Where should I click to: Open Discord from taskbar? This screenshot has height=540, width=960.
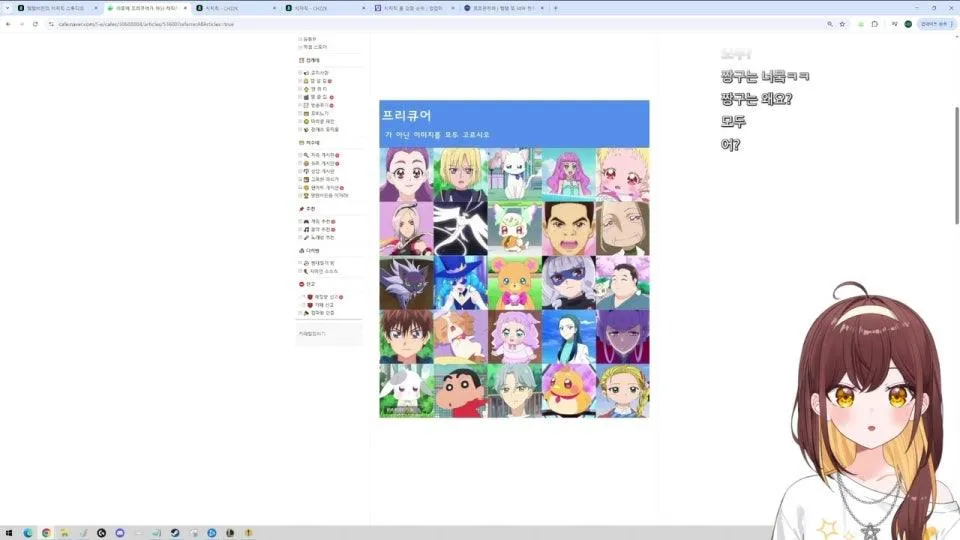click(x=120, y=533)
